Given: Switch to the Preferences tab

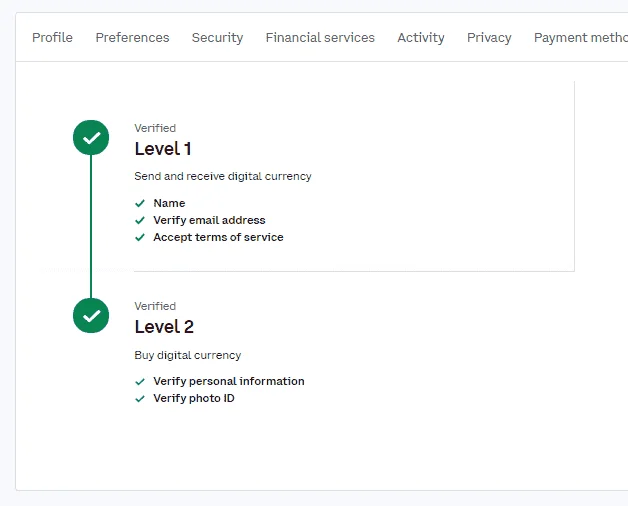Looking at the screenshot, I should pos(132,38).
